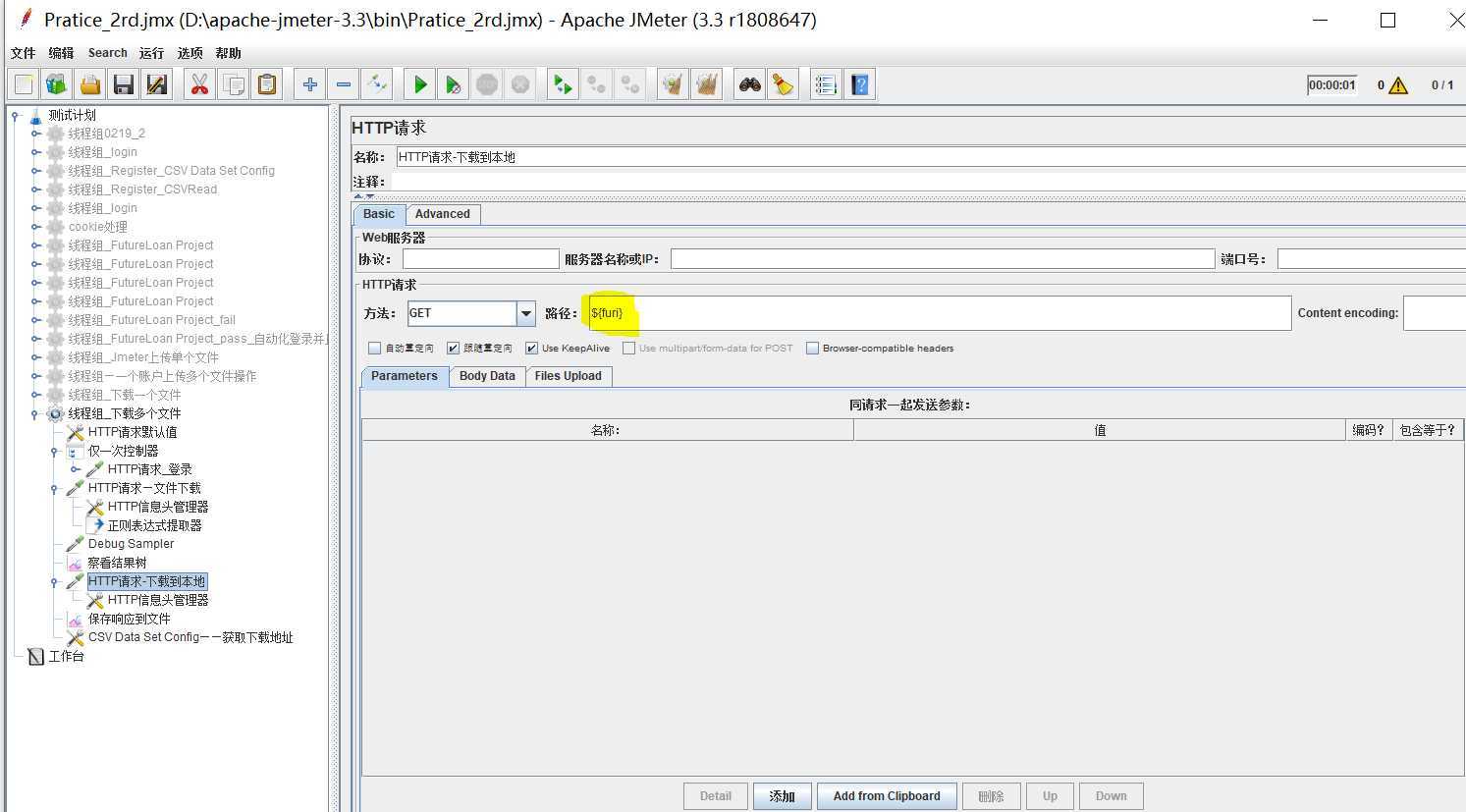Click the 路径 field containing ${furi}

click(x=940, y=313)
